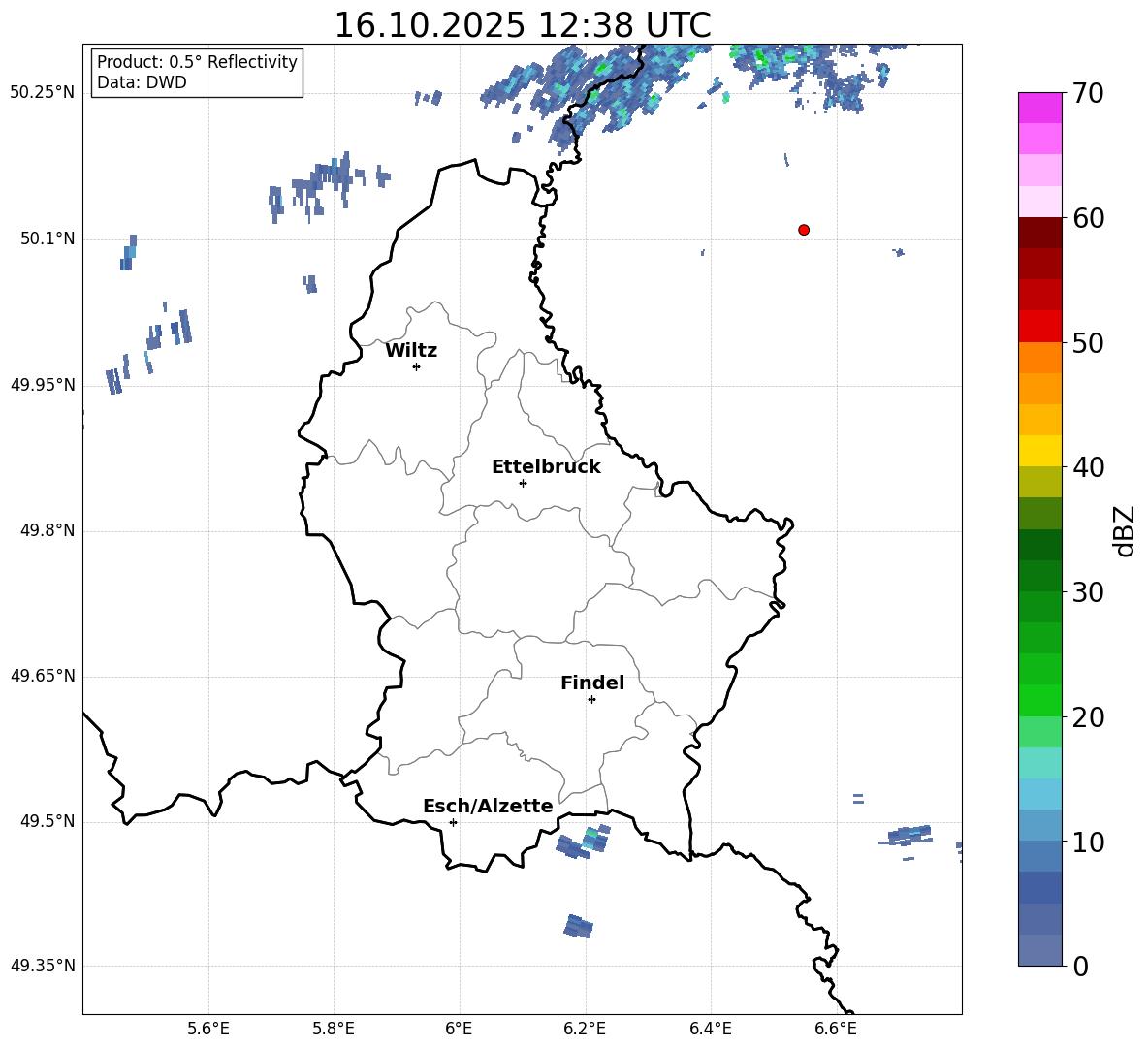
Task: Select the Findel station label
Action: pos(592,683)
